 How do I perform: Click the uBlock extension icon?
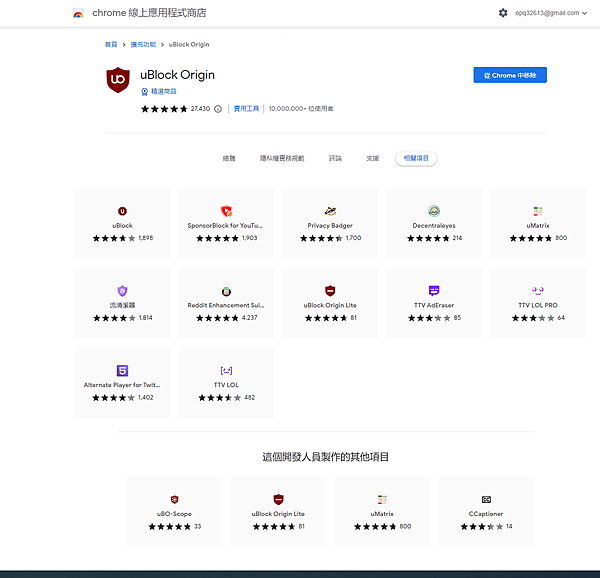(x=122, y=211)
